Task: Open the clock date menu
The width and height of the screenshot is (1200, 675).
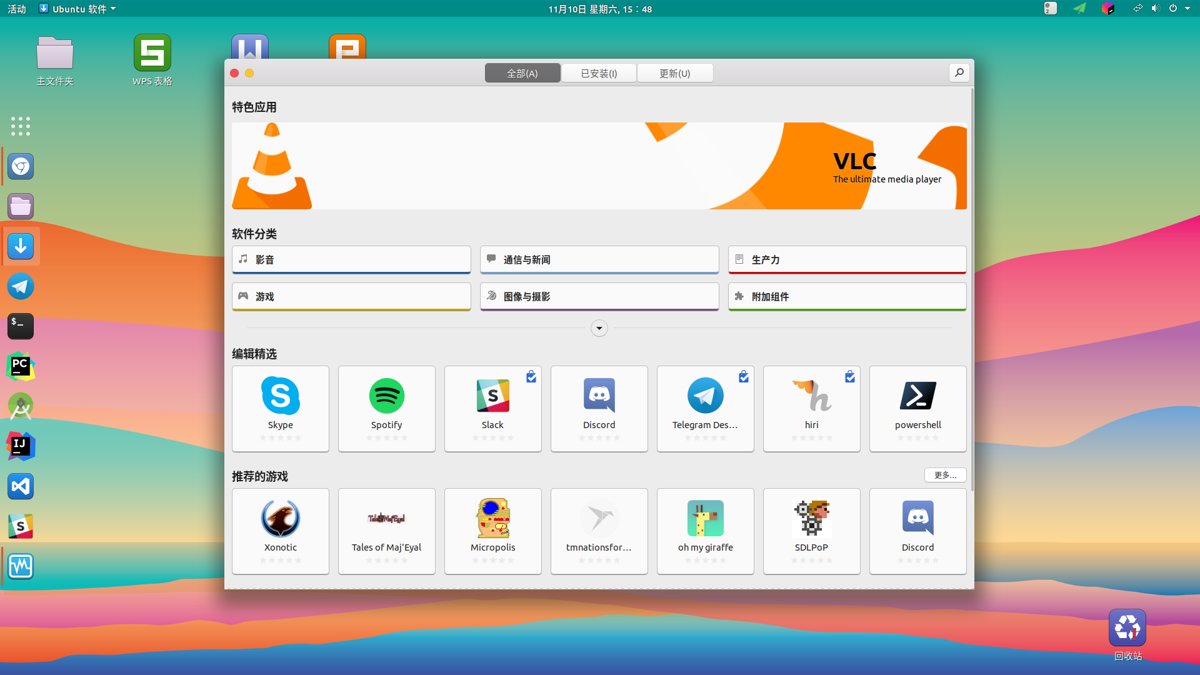Action: point(600,9)
